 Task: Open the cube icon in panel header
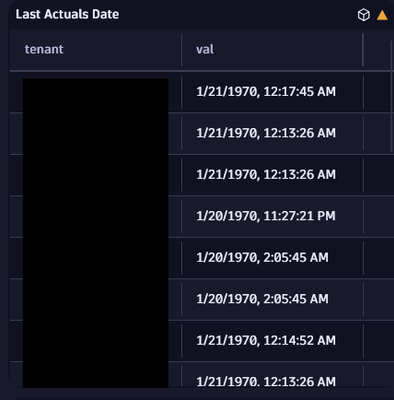[363, 15]
